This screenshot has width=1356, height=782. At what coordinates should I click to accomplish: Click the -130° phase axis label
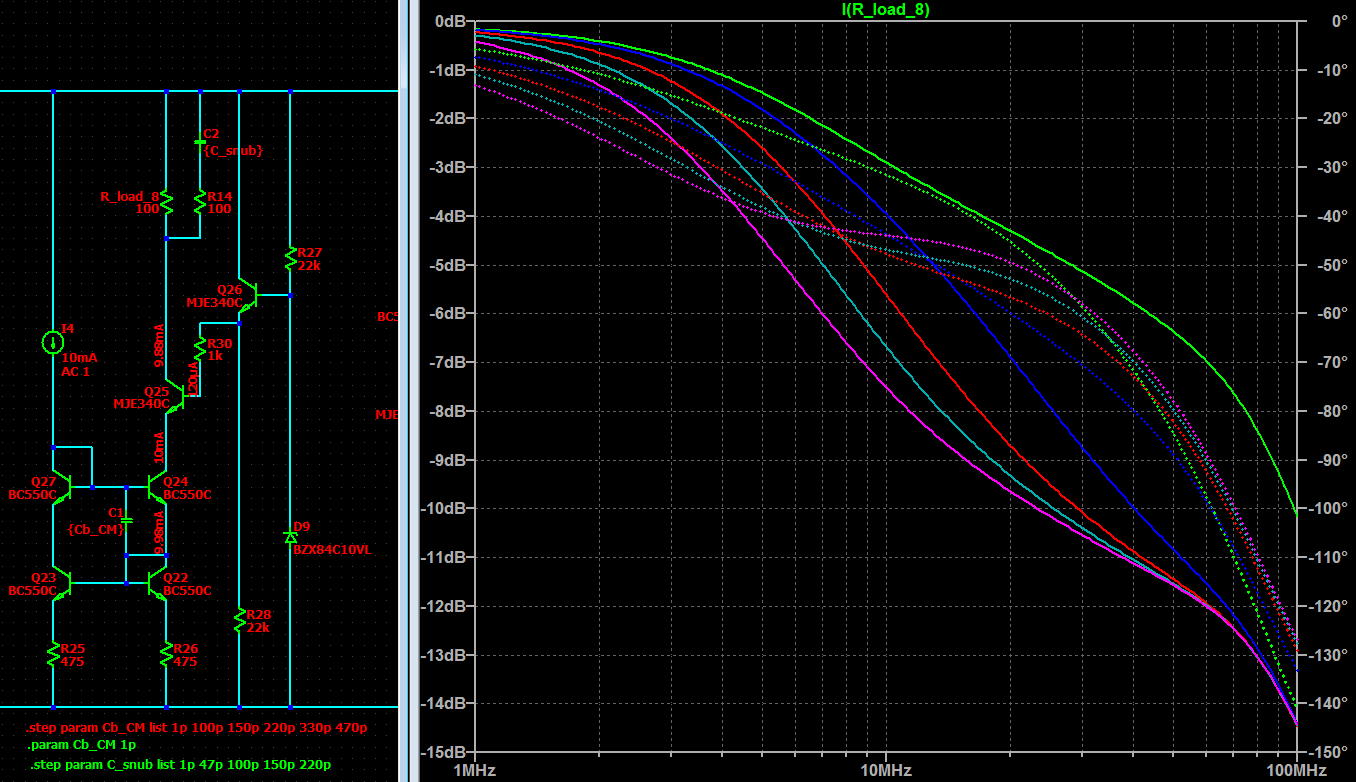click(1329, 655)
